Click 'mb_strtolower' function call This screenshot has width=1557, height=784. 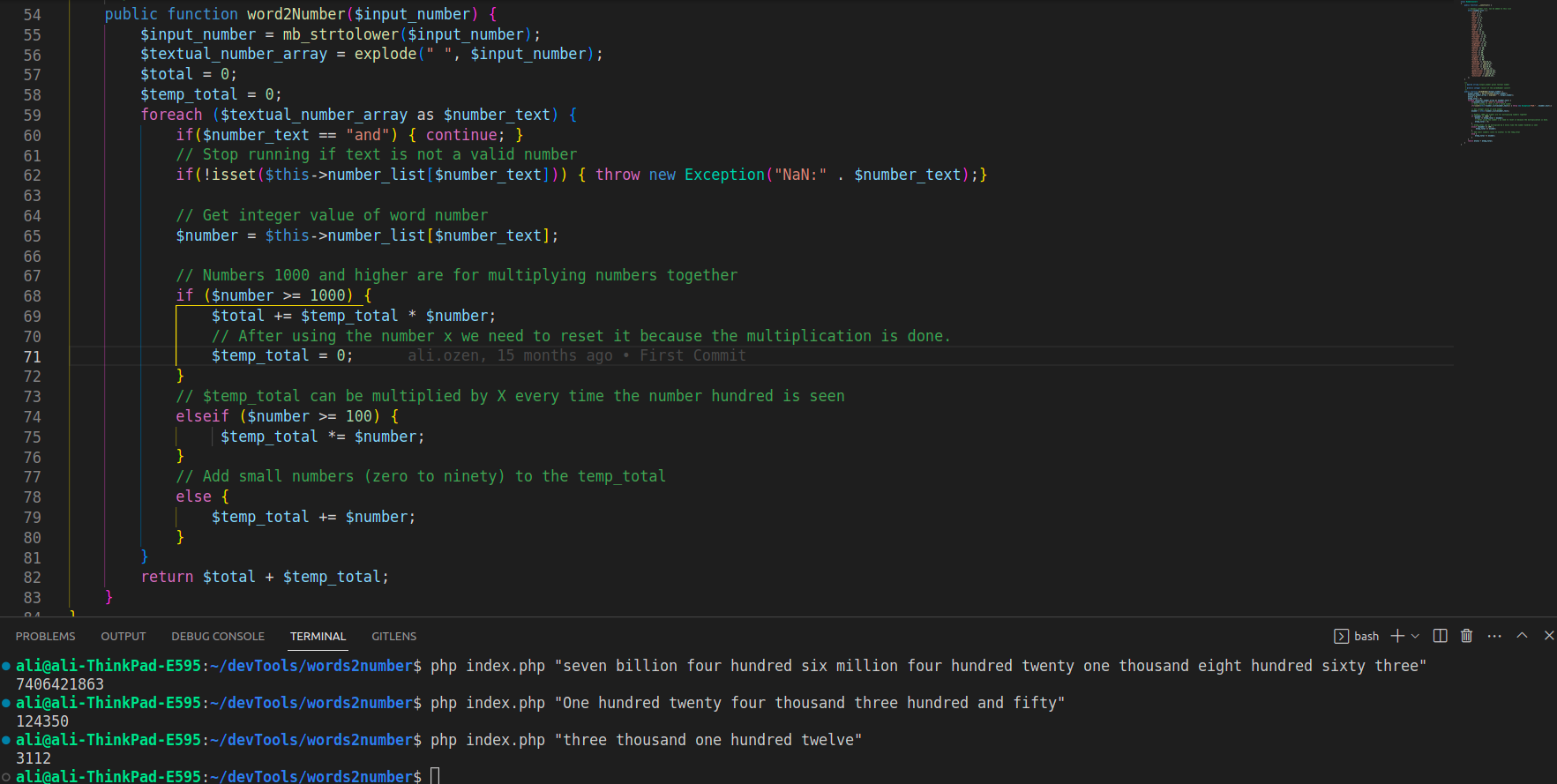(341, 34)
